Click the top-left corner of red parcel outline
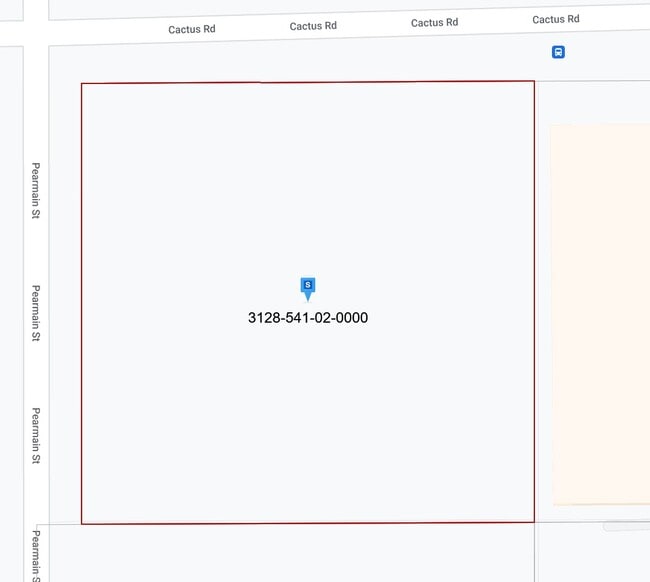The width and height of the screenshot is (650, 582). 82,84
